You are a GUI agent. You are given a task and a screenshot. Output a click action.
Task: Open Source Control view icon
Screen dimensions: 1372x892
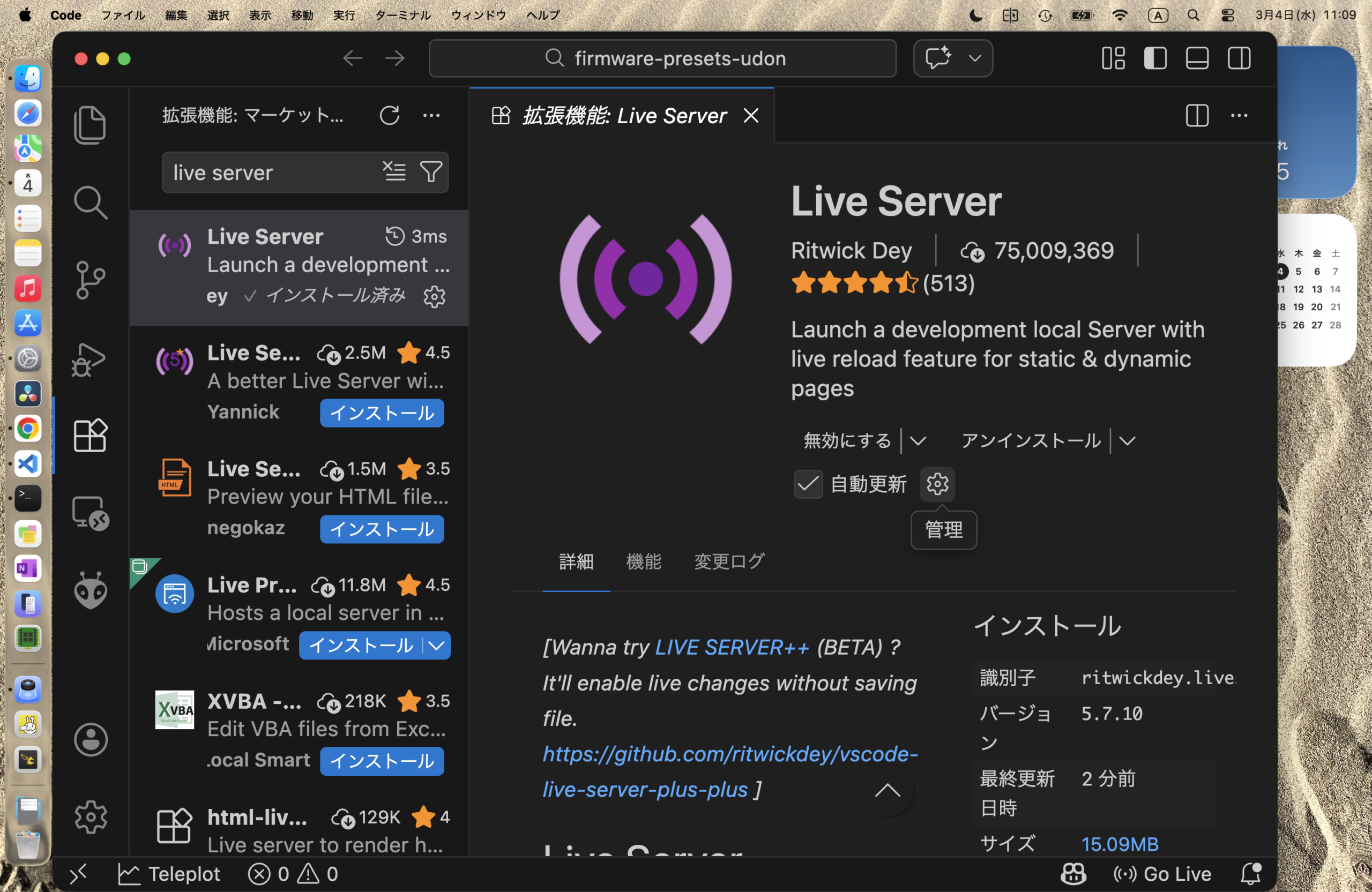tap(90, 280)
